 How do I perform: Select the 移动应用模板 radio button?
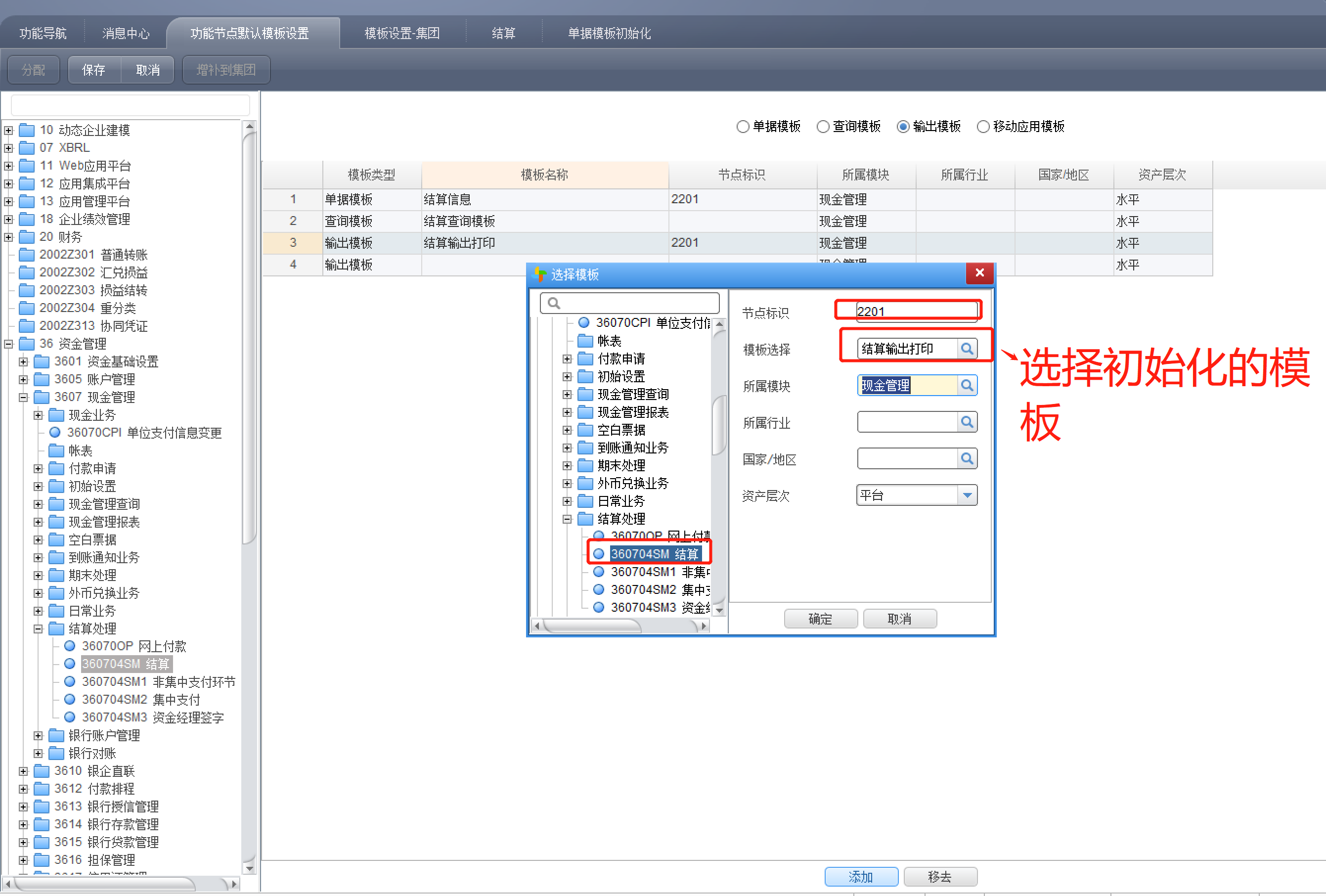(983, 127)
